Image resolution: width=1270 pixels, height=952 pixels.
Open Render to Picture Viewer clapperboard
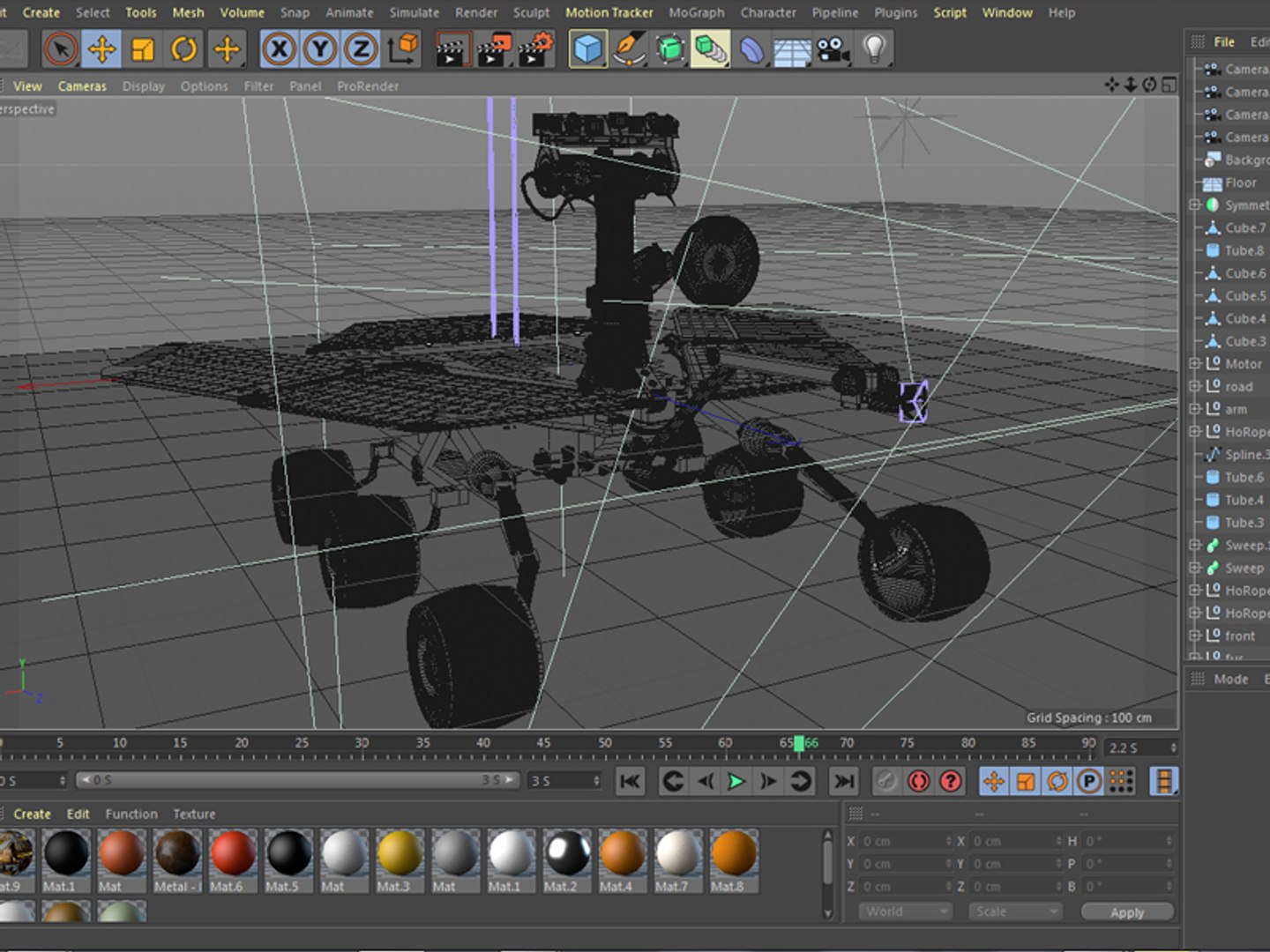coord(494,49)
